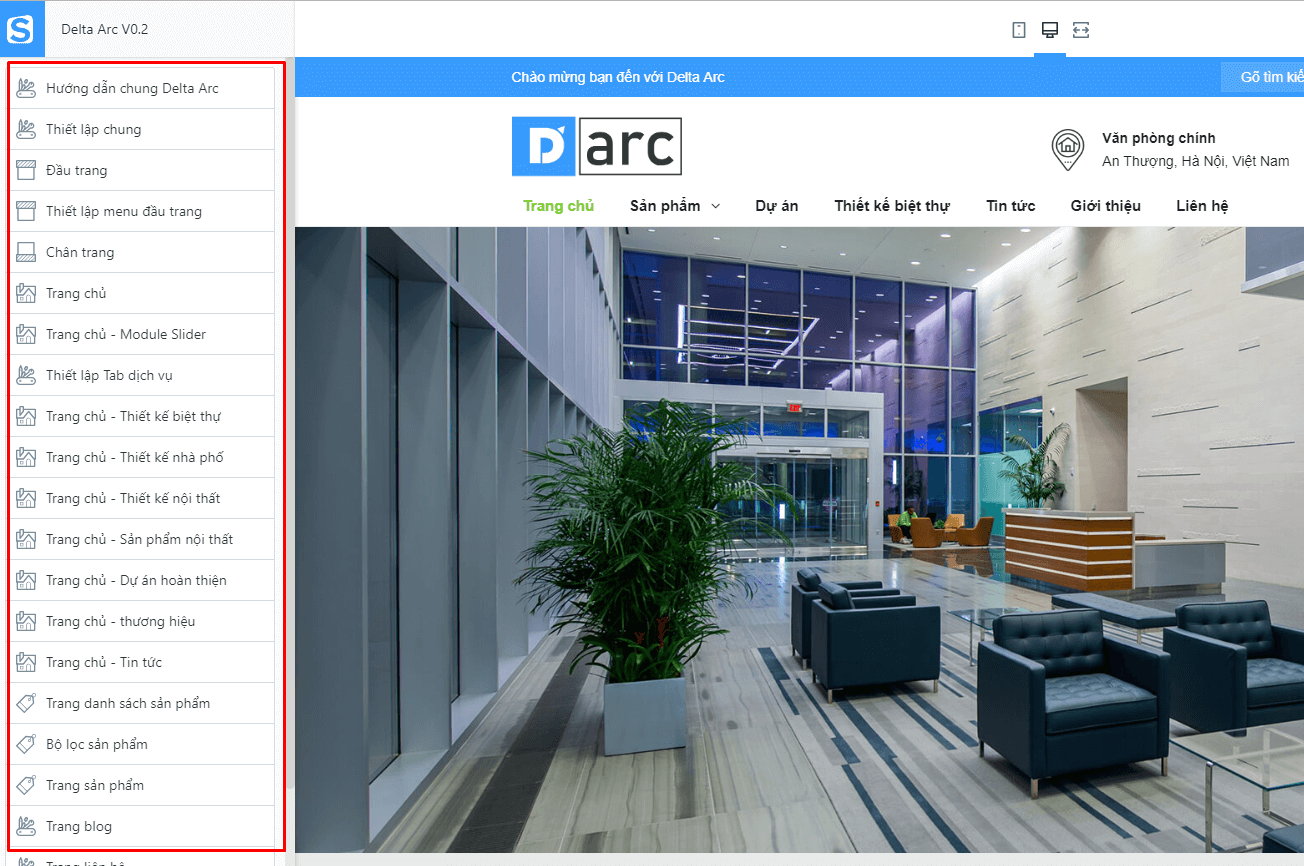The image size is (1304, 866).
Task: Open Trang chủ - Module Slider row
Action: pos(142,334)
